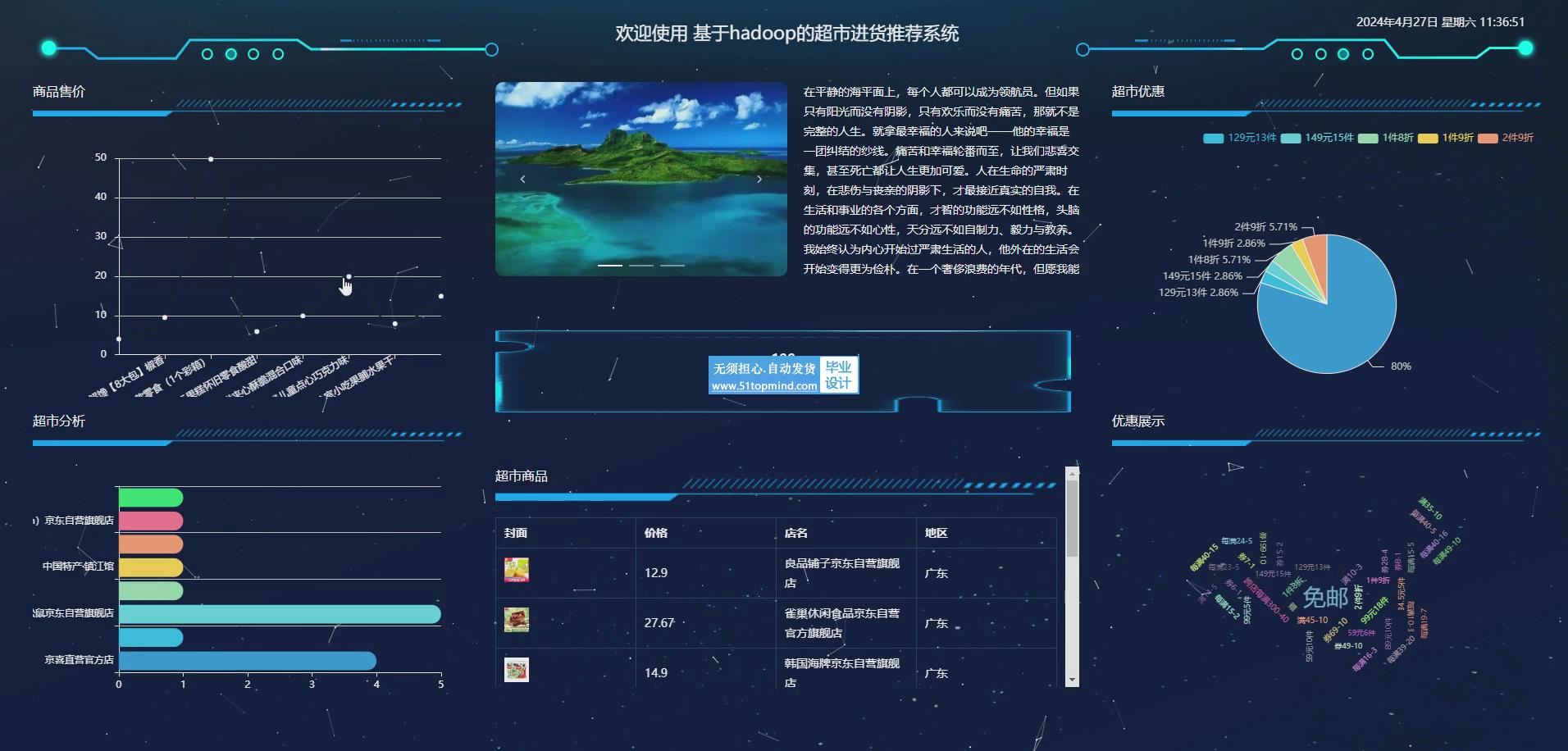Click the 店名 column header
This screenshot has width=1568, height=751.
point(796,533)
